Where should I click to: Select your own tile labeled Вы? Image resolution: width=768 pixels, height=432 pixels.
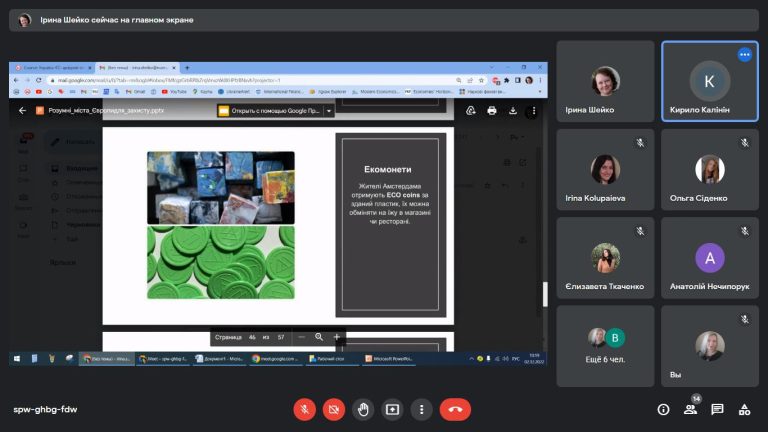click(x=710, y=346)
